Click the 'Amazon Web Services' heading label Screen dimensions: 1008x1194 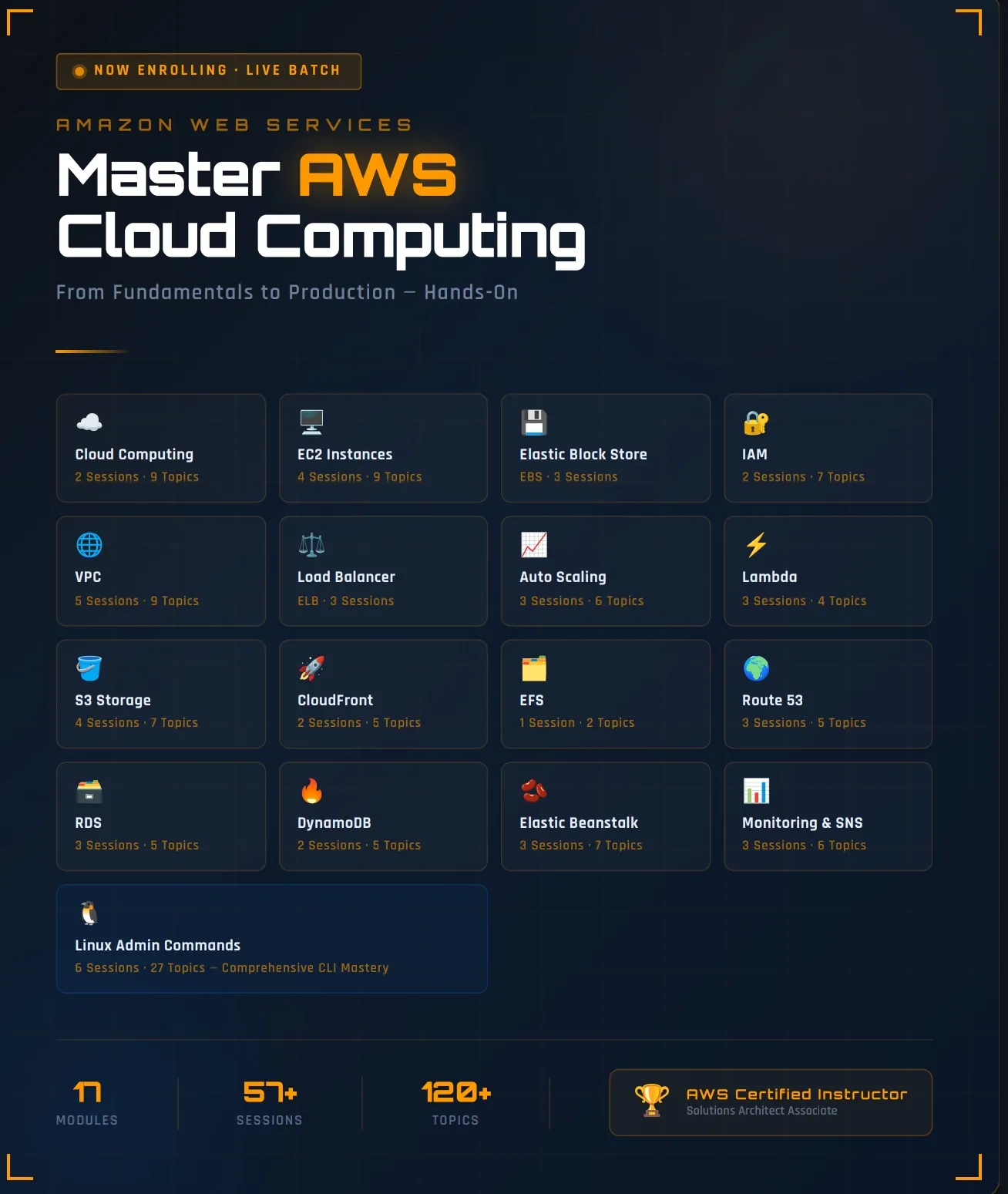[x=234, y=125]
